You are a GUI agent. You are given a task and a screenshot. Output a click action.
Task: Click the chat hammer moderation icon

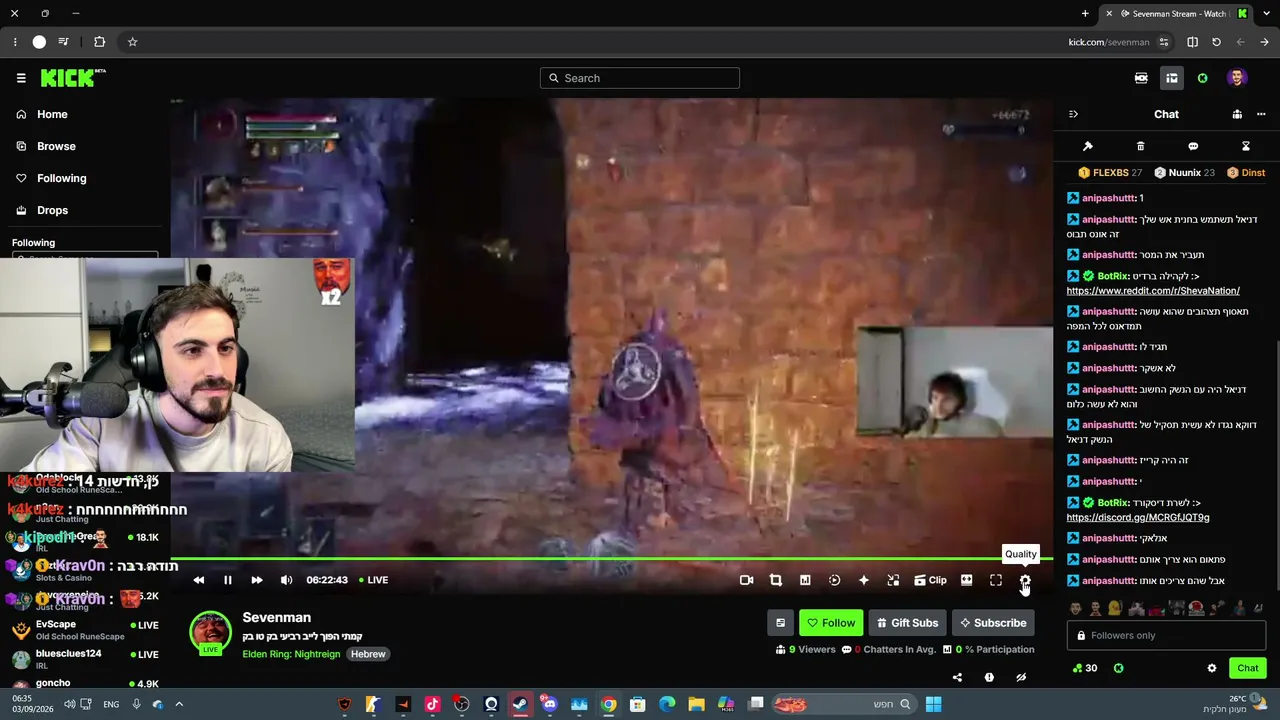tap(1088, 146)
